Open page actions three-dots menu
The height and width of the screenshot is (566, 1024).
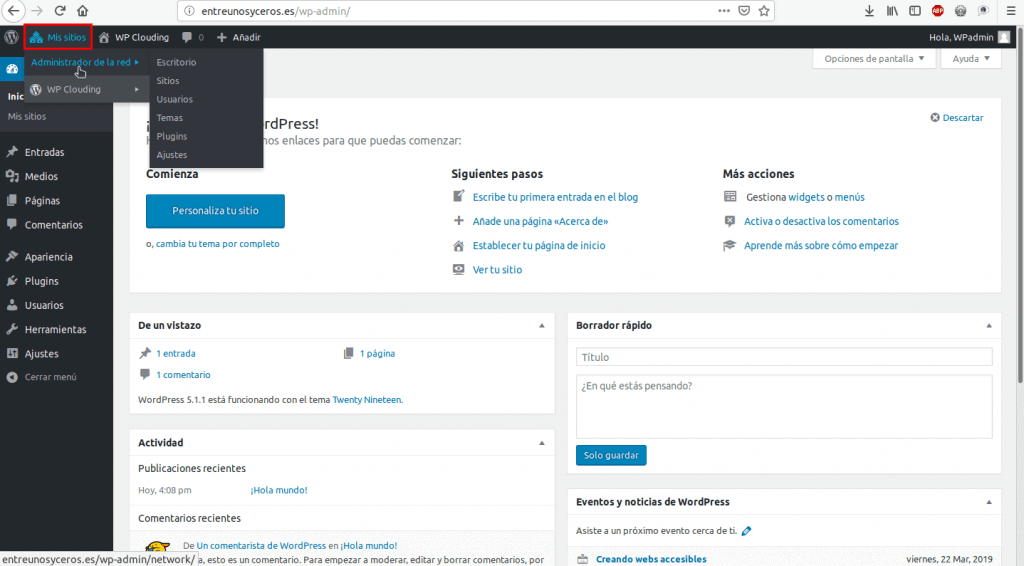pyautogui.click(x=724, y=10)
